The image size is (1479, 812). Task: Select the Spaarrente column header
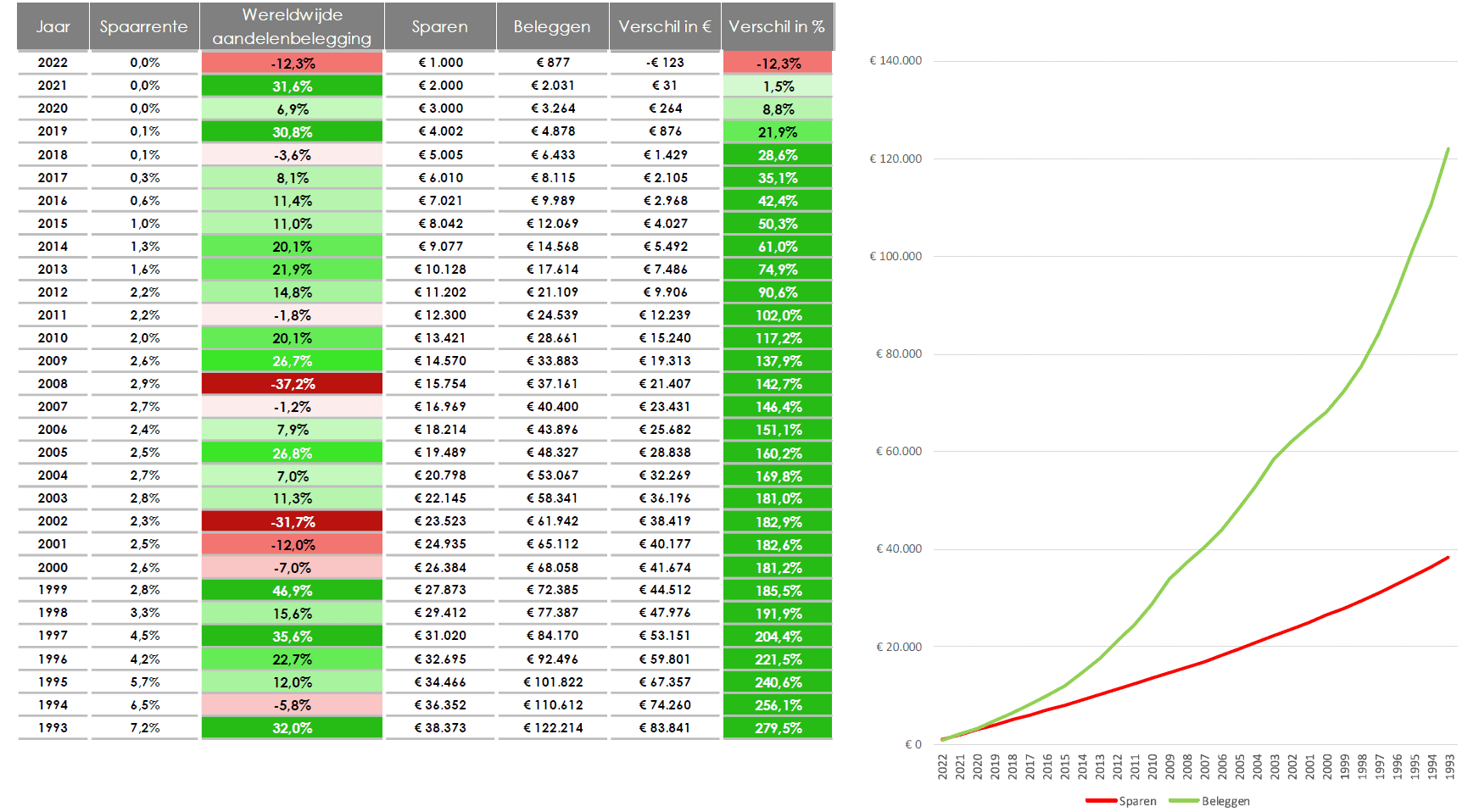(x=143, y=26)
